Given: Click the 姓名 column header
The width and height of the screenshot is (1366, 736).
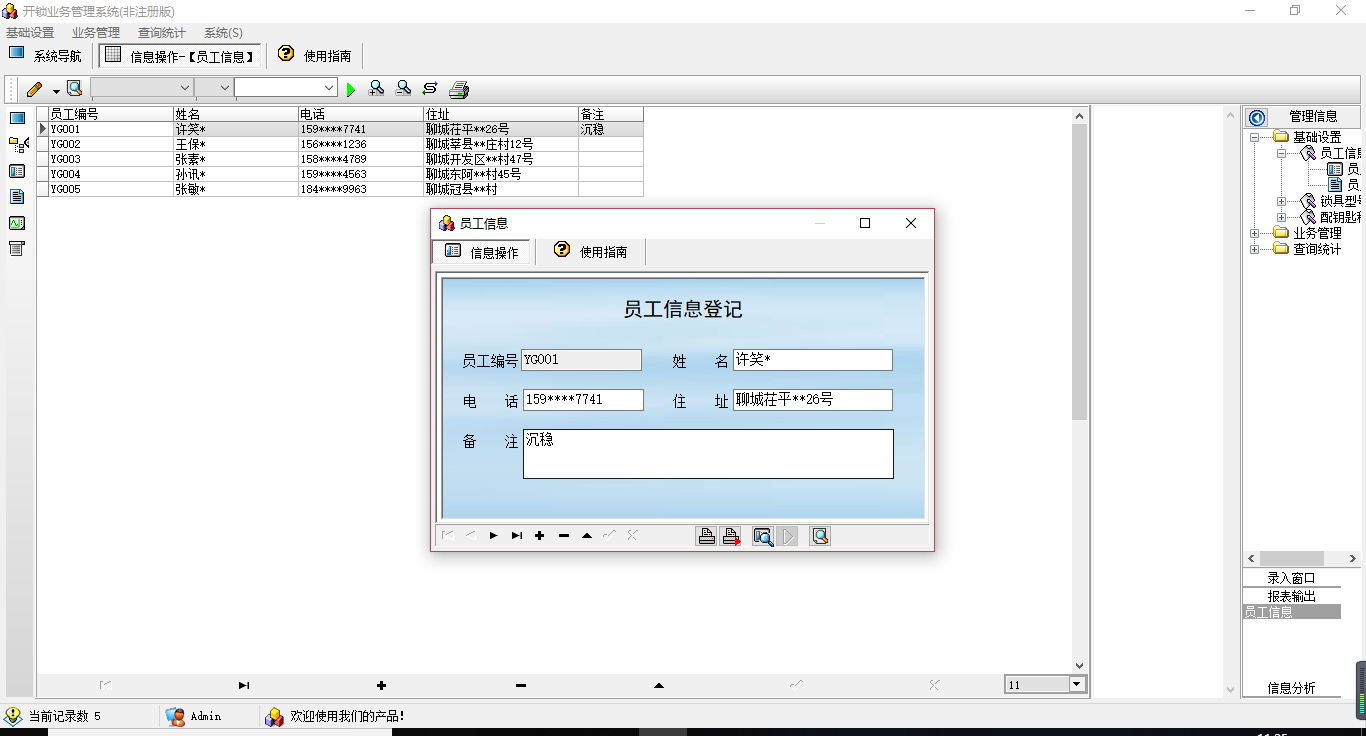Looking at the screenshot, I should (x=235, y=114).
